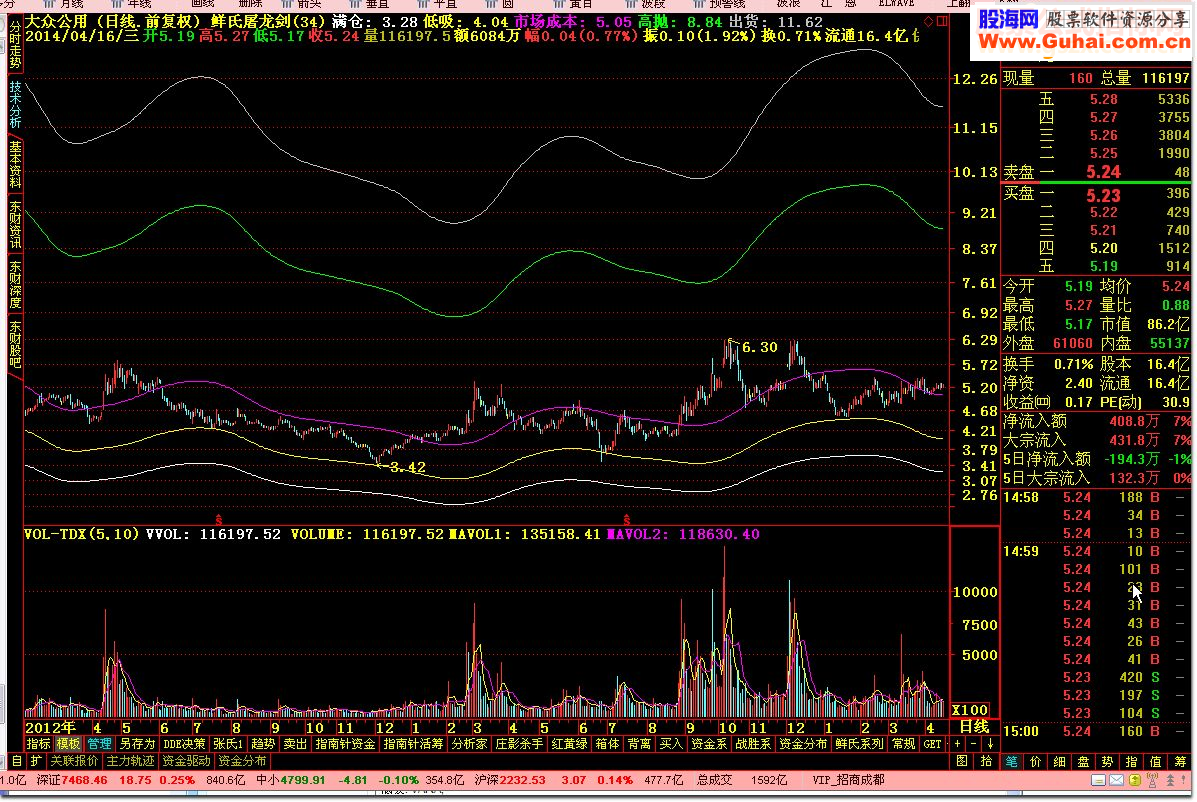Image resolution: width=1197 pixels, height=802 pixels.
Task: Open the 资金分布 tab in bottom row
Action: coord(242,761)
